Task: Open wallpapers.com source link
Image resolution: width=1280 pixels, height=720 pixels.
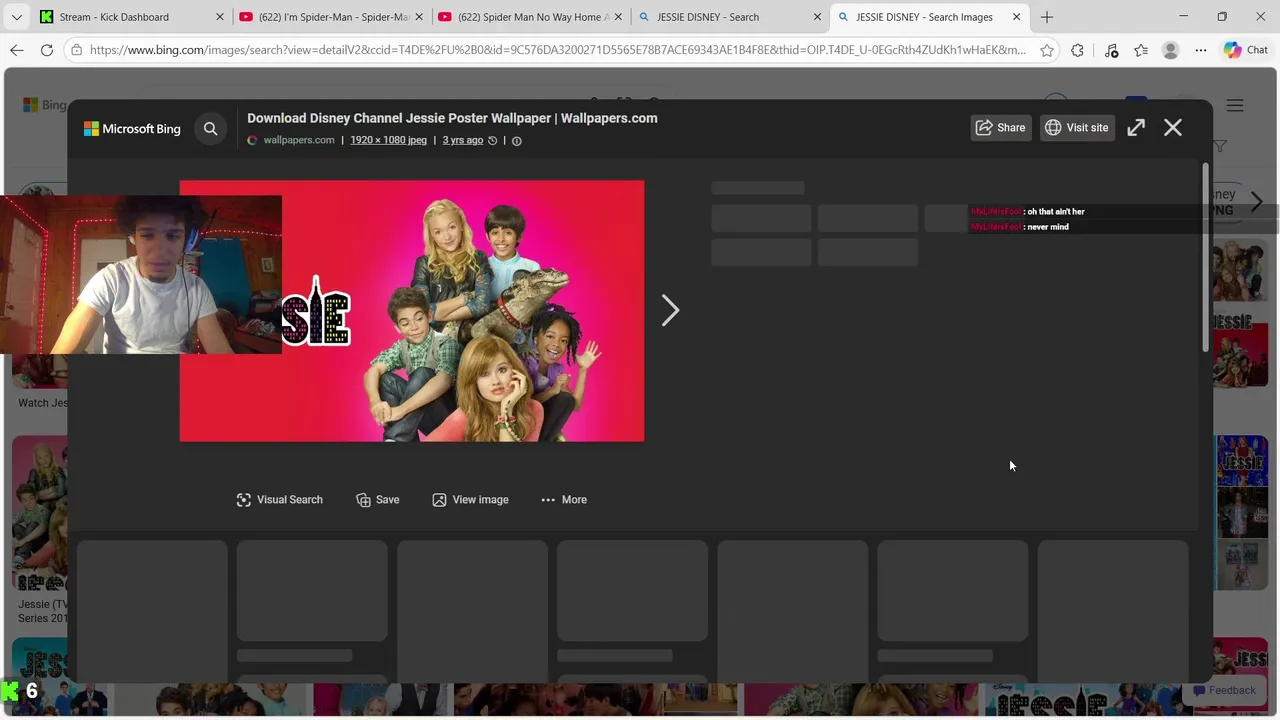Action: 298,140
